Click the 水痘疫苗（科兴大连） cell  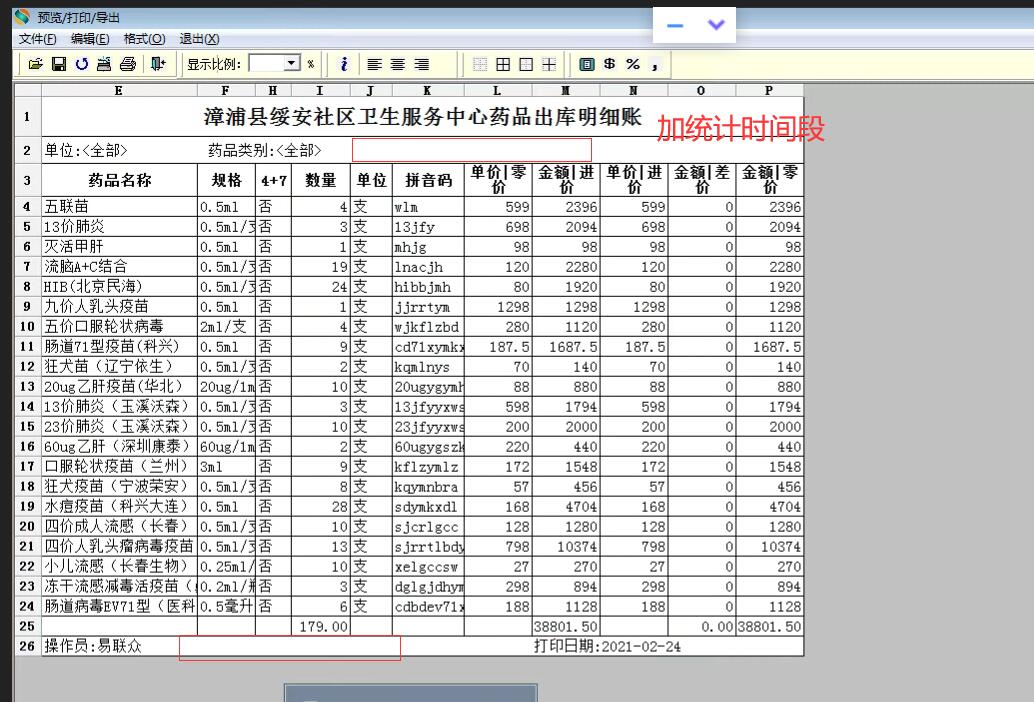tap(119, 506)
